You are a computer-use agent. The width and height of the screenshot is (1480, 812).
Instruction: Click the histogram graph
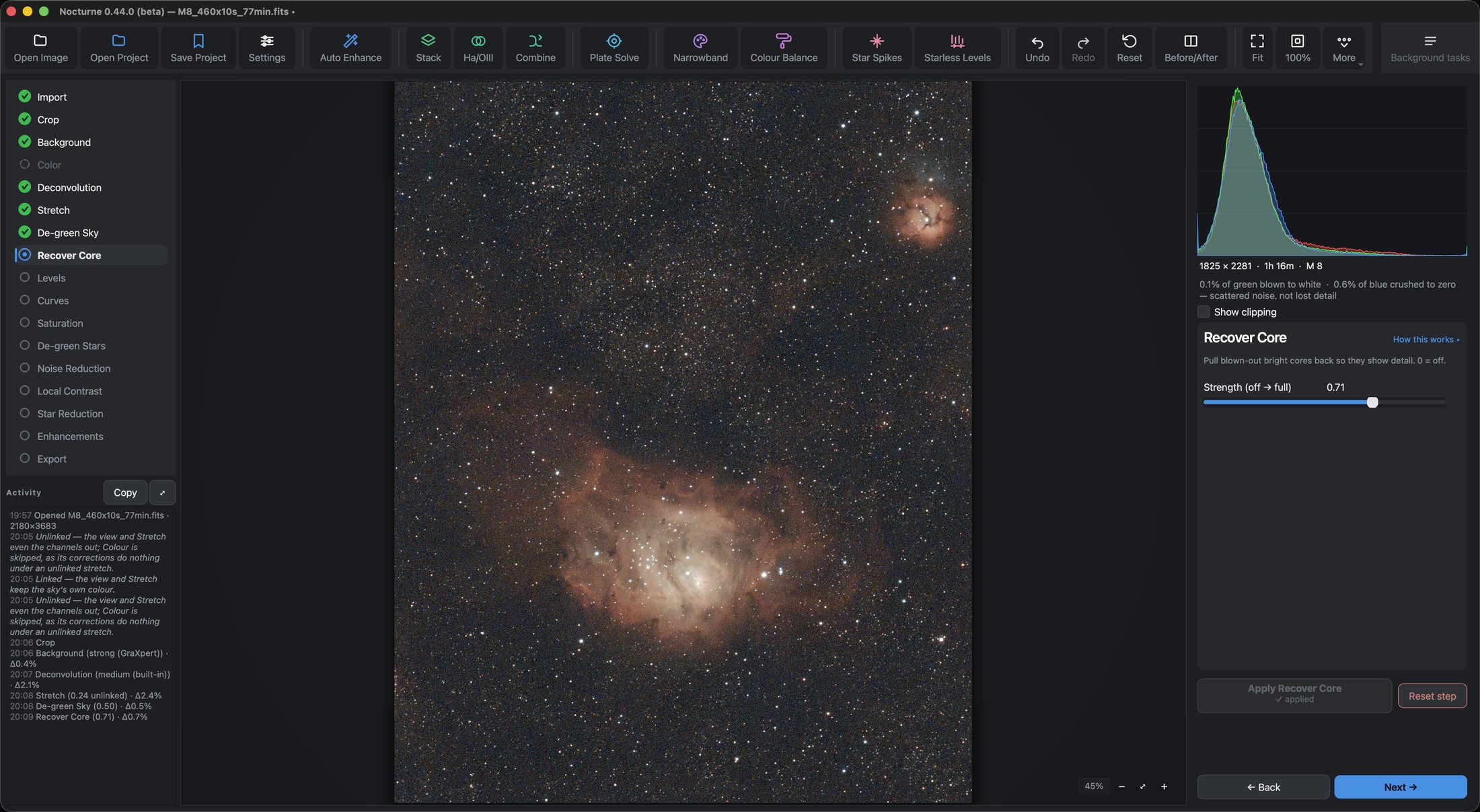(1332, 171)
